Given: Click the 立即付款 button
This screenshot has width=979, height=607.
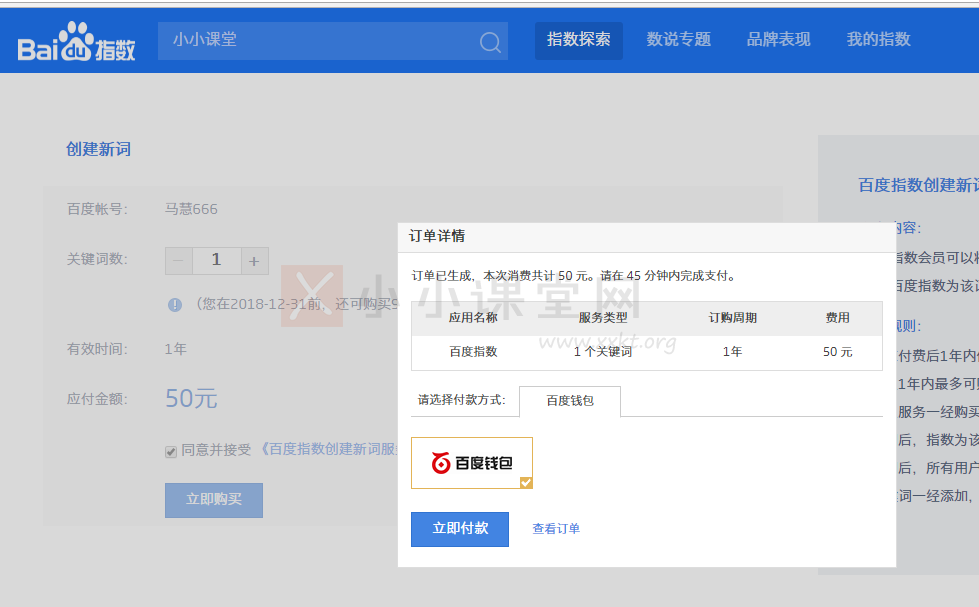Looking at the screenshot, I should coord(460,529).
